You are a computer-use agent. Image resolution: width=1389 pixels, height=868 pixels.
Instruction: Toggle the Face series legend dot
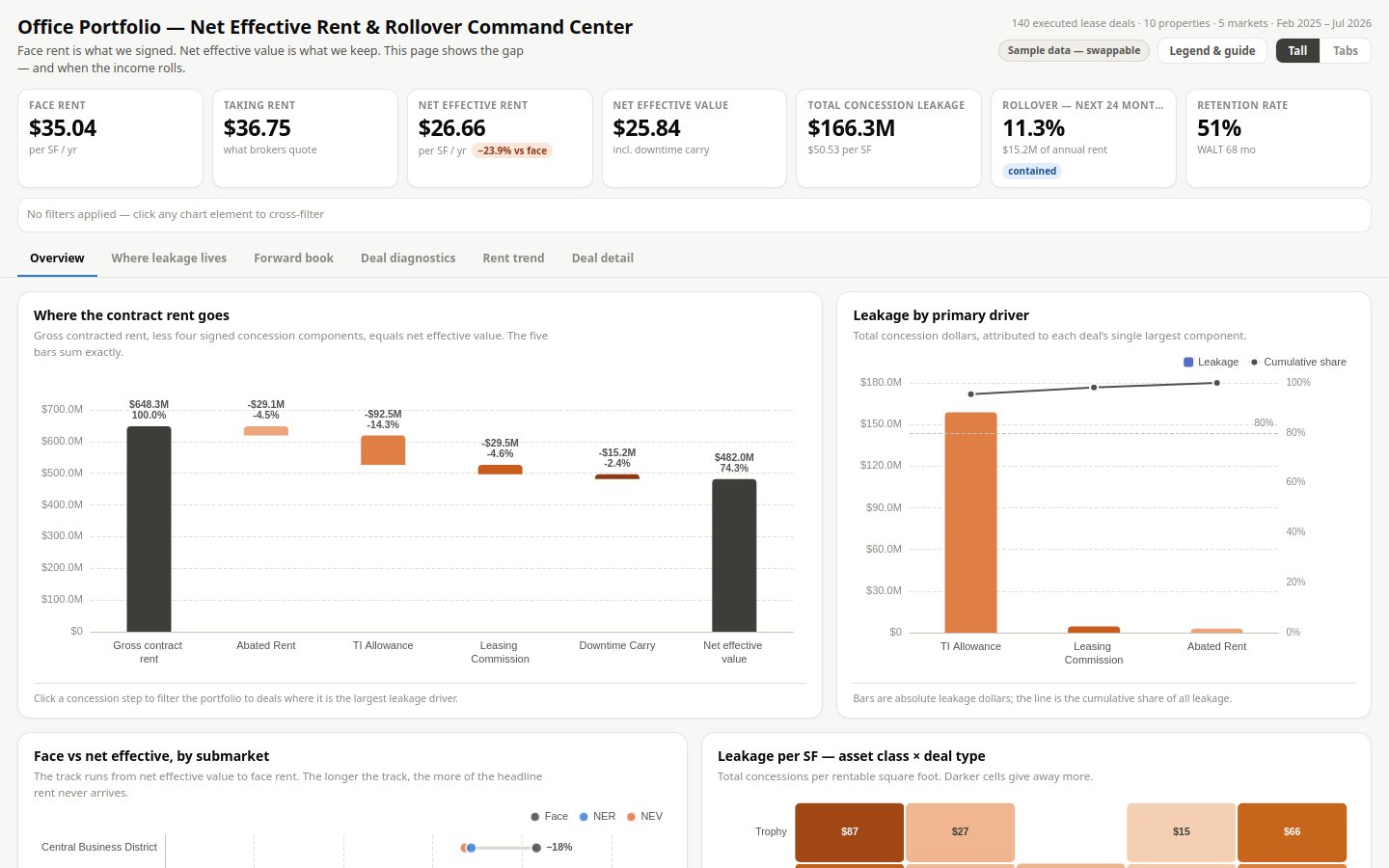(x=534, y=817)
